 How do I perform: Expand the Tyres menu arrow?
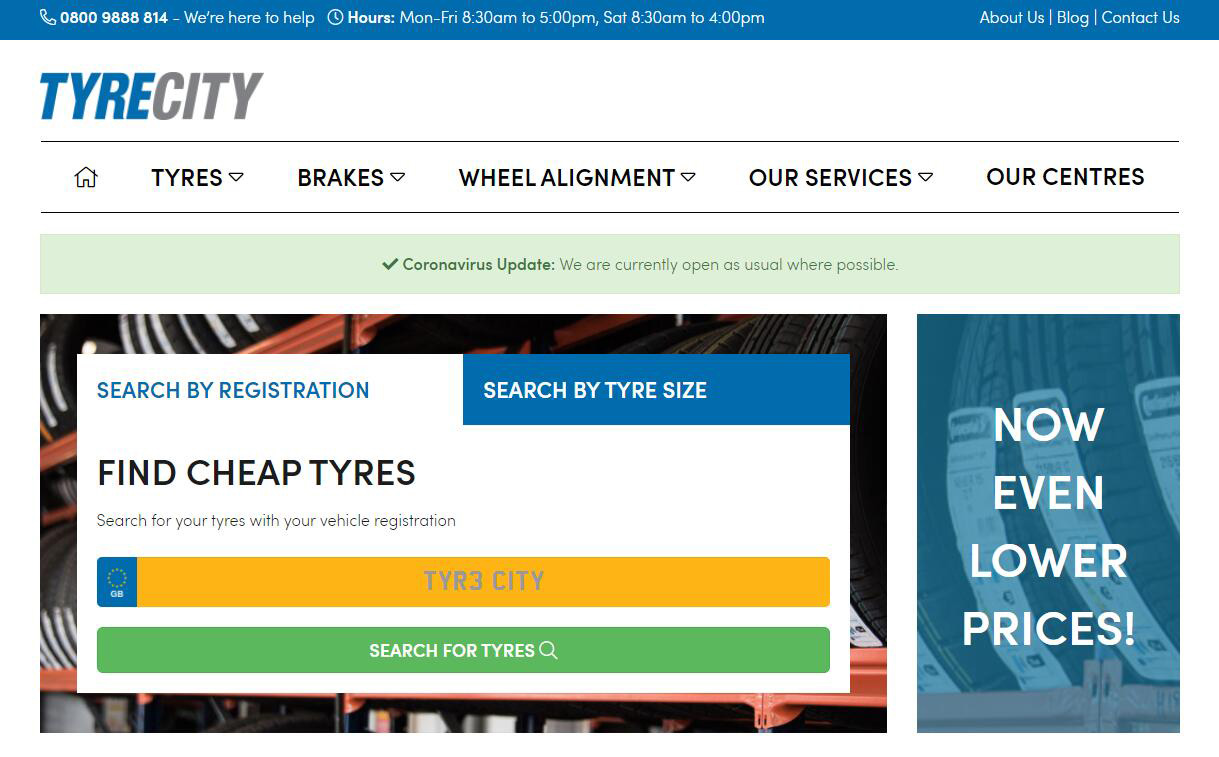236,177
